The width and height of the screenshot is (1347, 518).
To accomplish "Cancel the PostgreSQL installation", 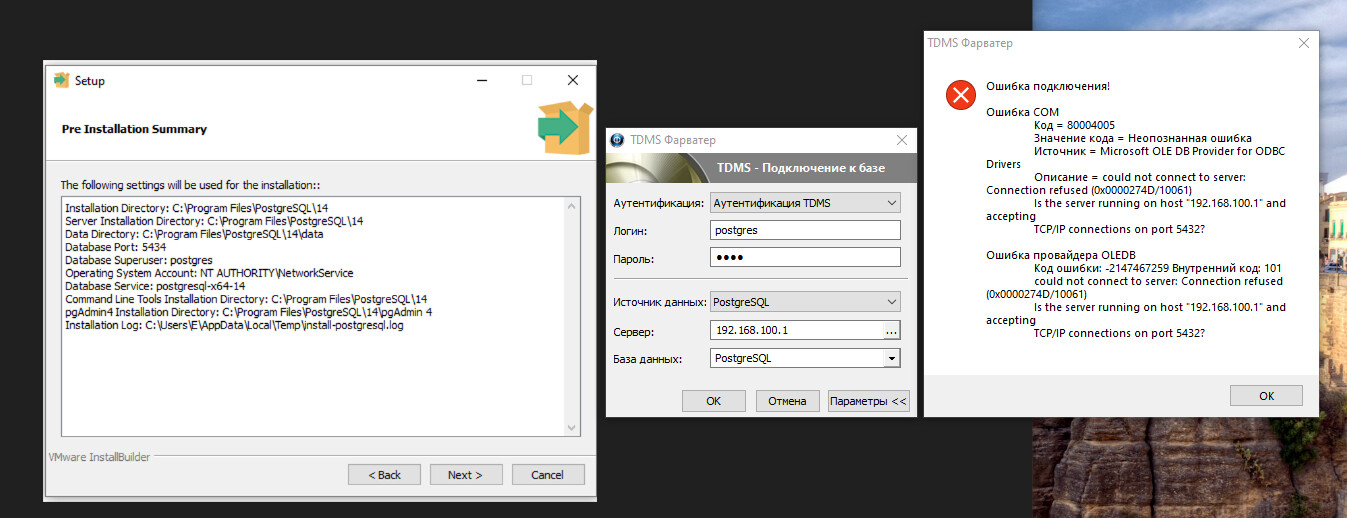I will click(547, 475).
